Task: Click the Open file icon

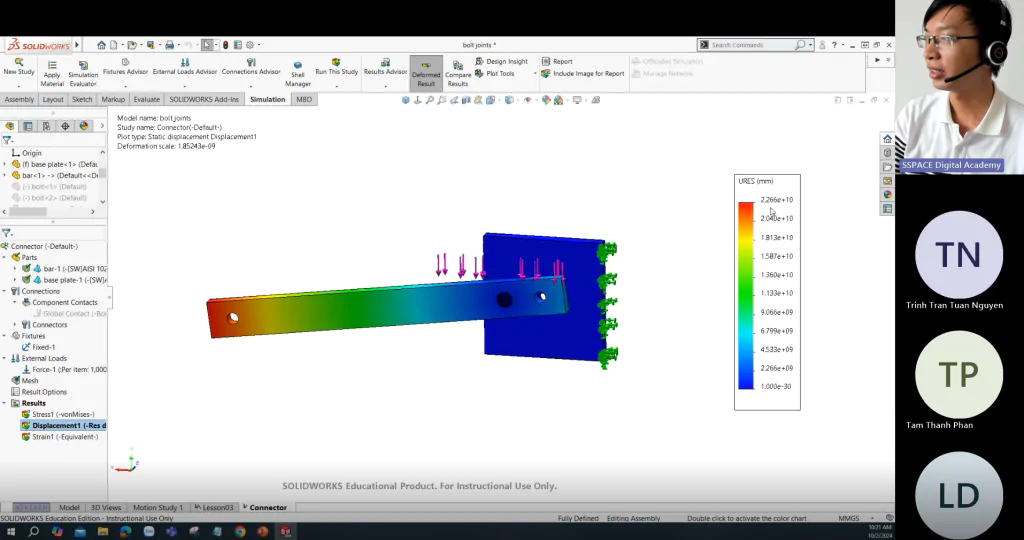Action: (x=132, y=45)
